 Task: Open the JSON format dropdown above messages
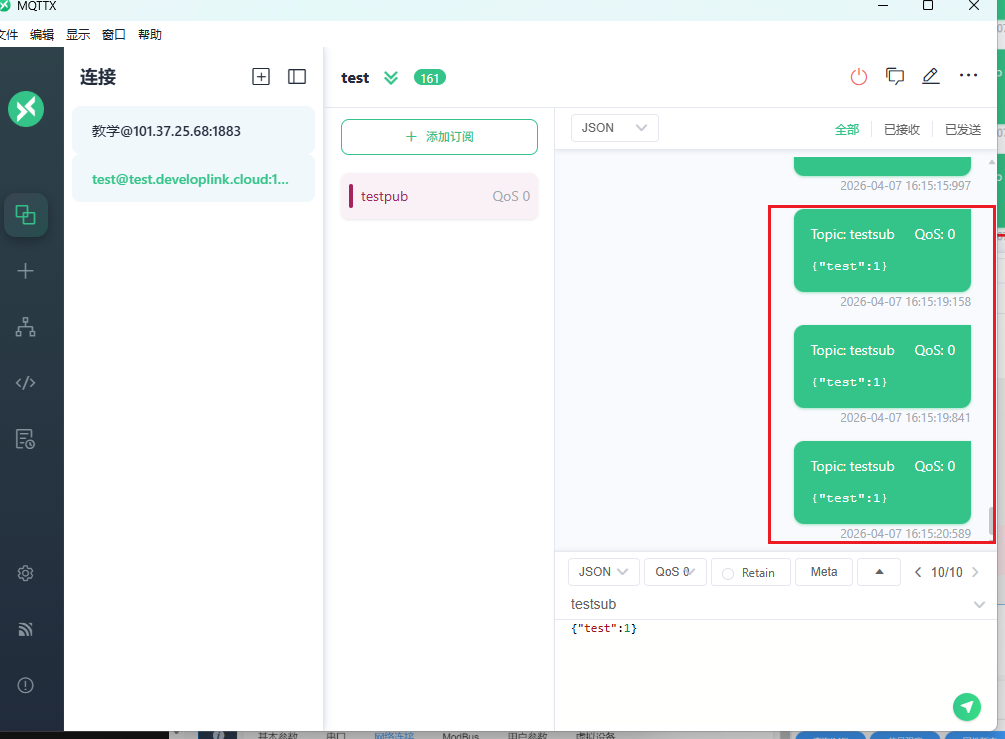click(x=614, y=128)
